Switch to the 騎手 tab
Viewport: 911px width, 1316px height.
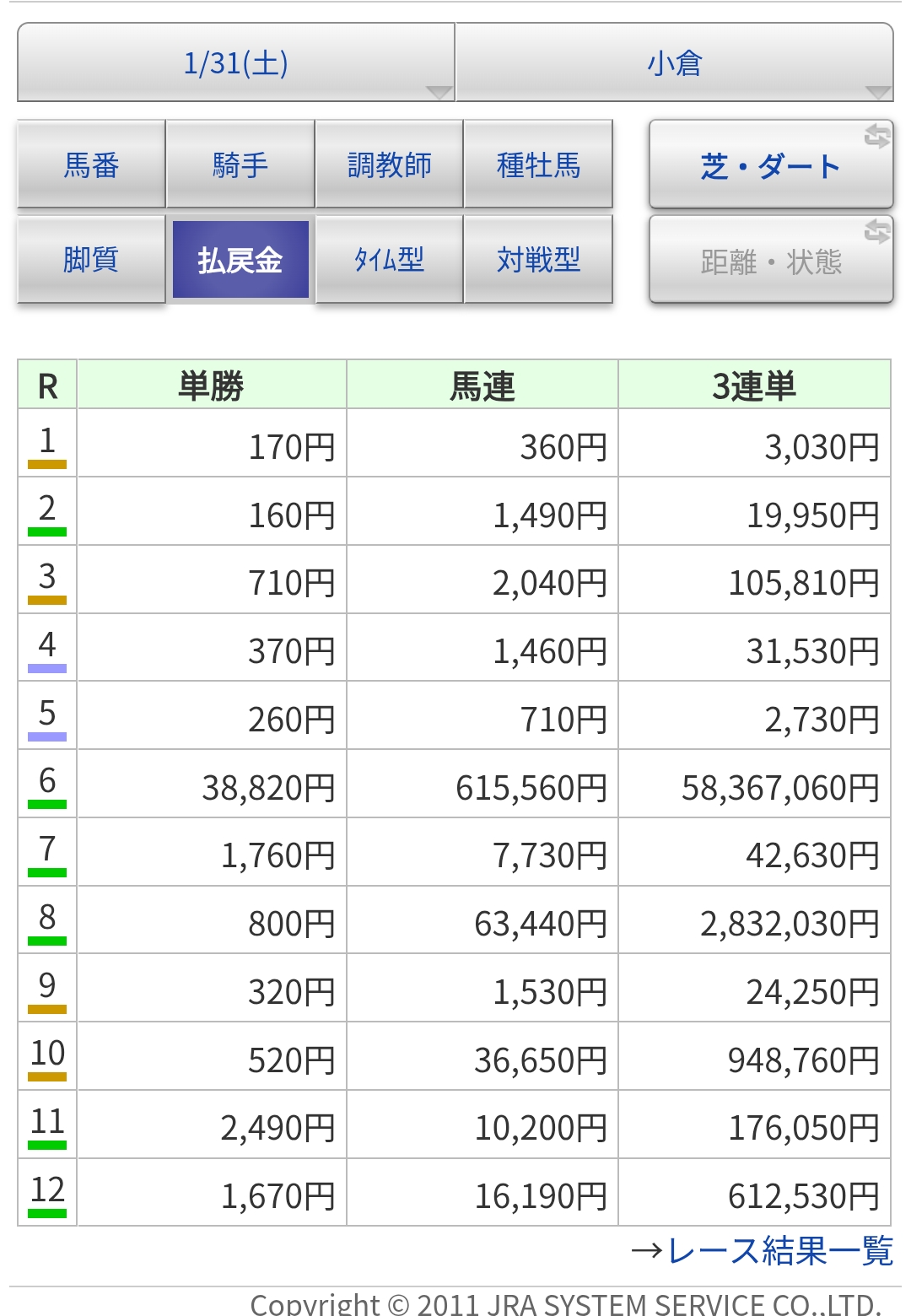240,164
